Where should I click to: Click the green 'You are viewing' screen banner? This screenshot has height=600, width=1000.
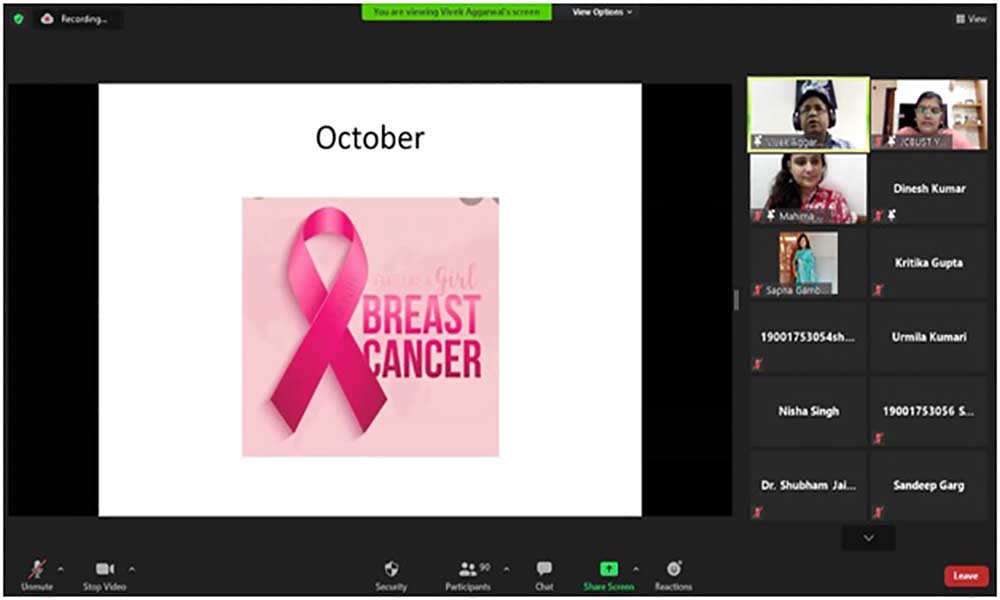point(457,11)
